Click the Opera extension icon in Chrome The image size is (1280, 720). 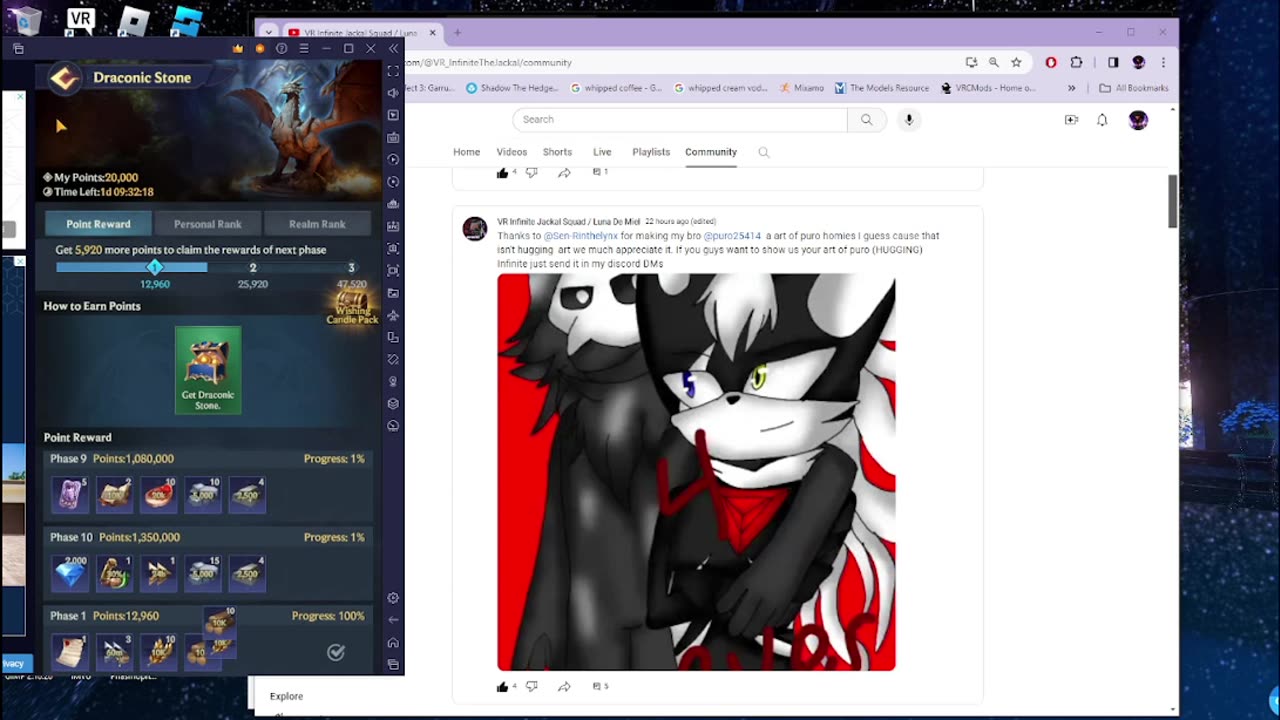[x=1050, y=62]
